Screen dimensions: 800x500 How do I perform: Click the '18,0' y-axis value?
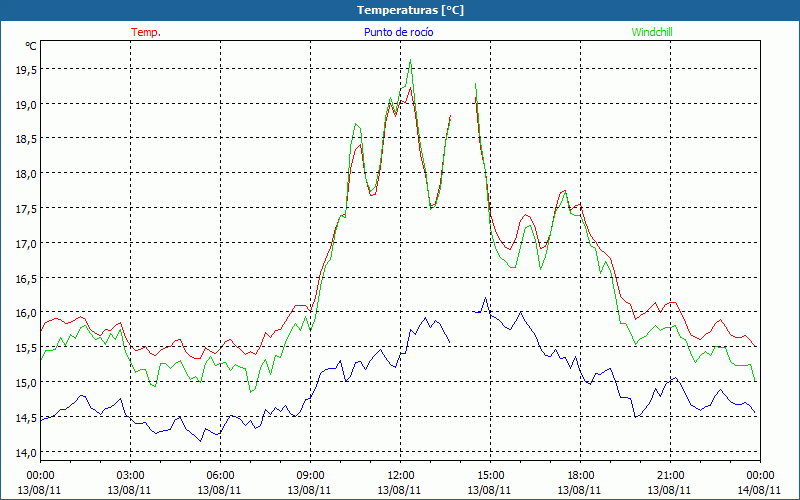26,174
